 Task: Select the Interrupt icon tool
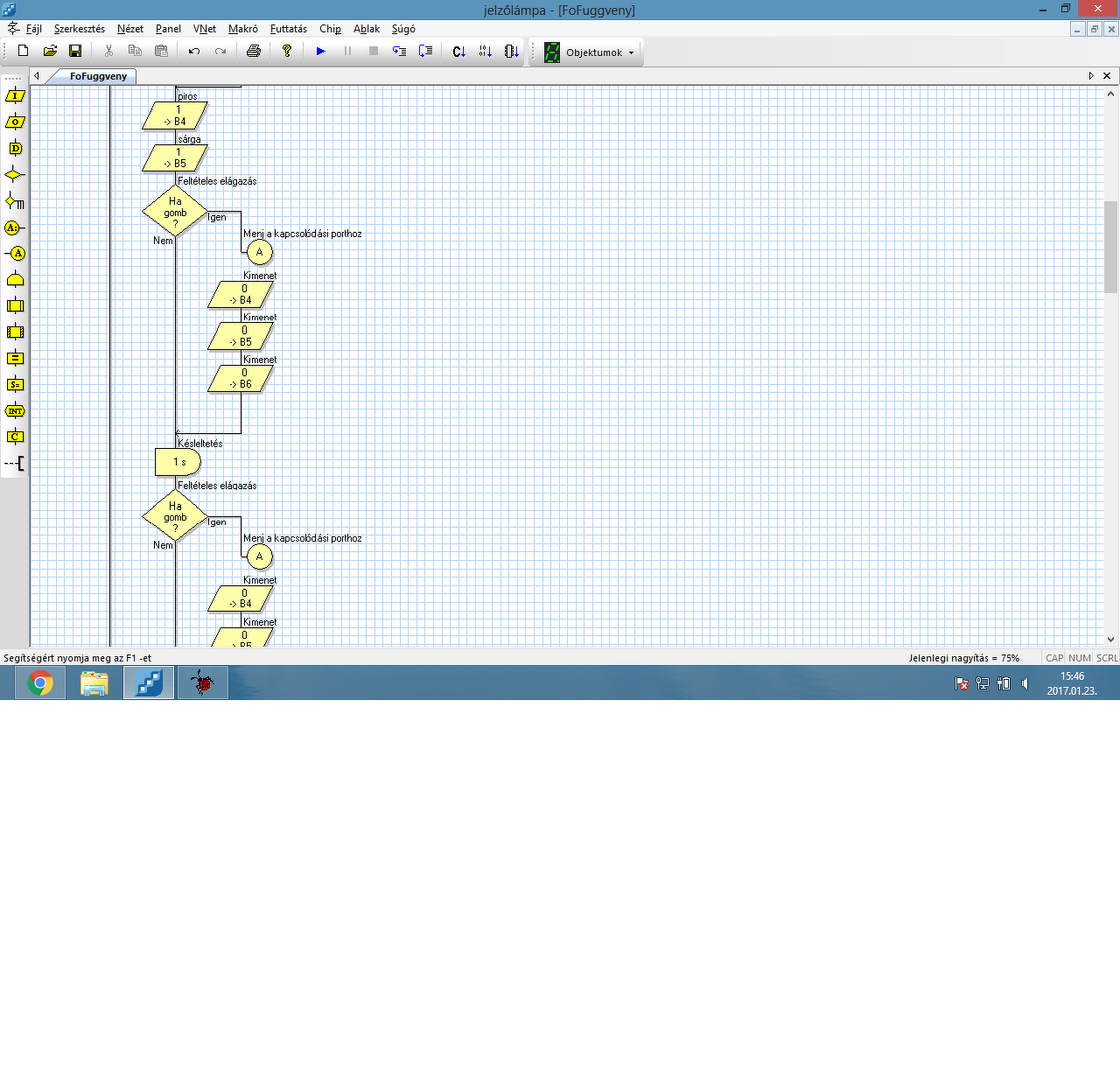(x=15, y=411)
